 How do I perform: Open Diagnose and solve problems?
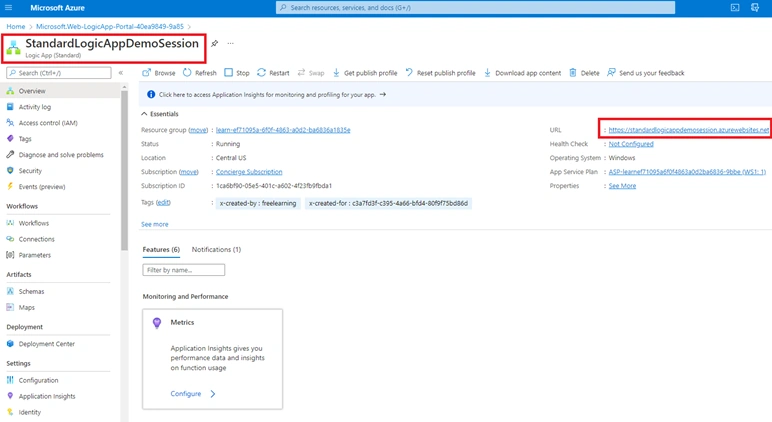pos(60,155)
